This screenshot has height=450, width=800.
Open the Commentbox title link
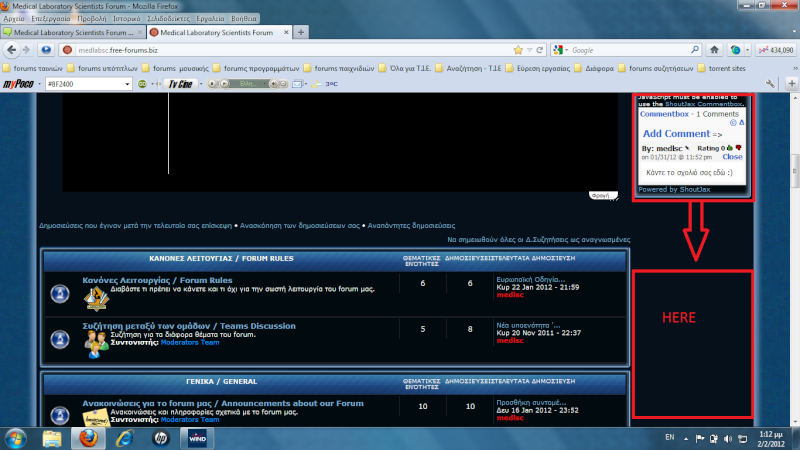pos(664,114)
